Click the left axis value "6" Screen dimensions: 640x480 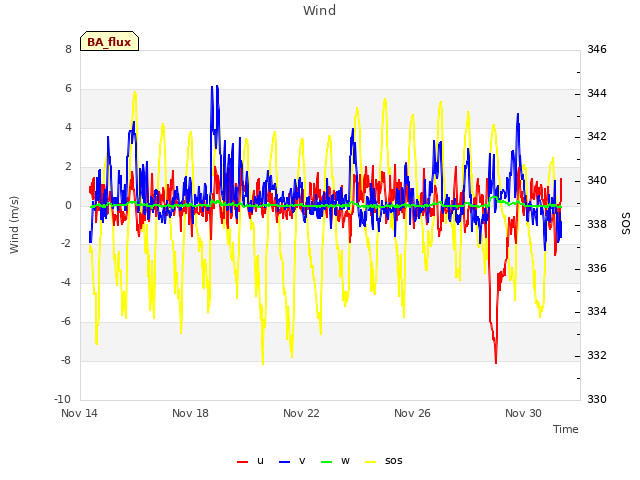68,89
